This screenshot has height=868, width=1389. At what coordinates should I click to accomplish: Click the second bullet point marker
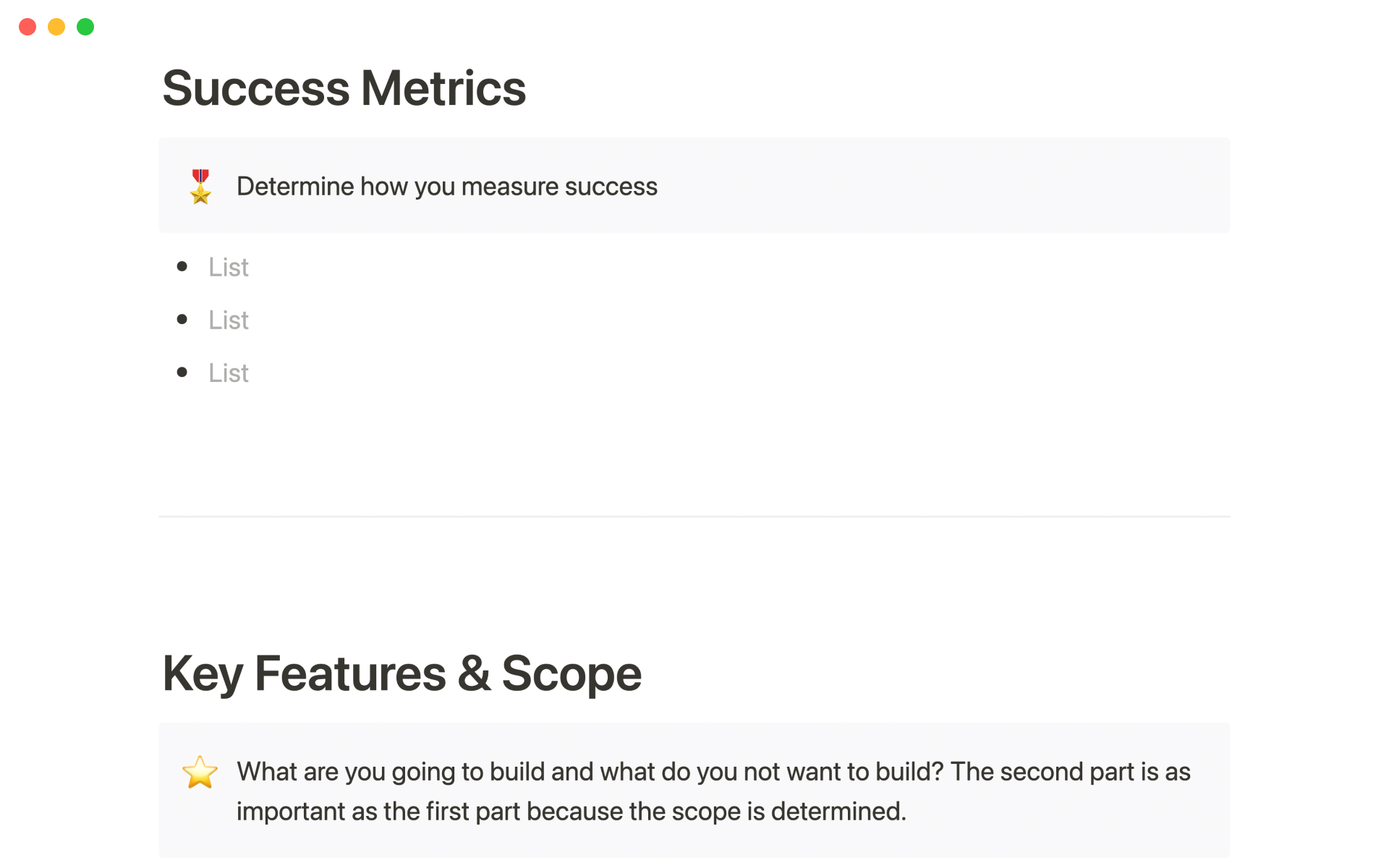[x=182, y=320]
